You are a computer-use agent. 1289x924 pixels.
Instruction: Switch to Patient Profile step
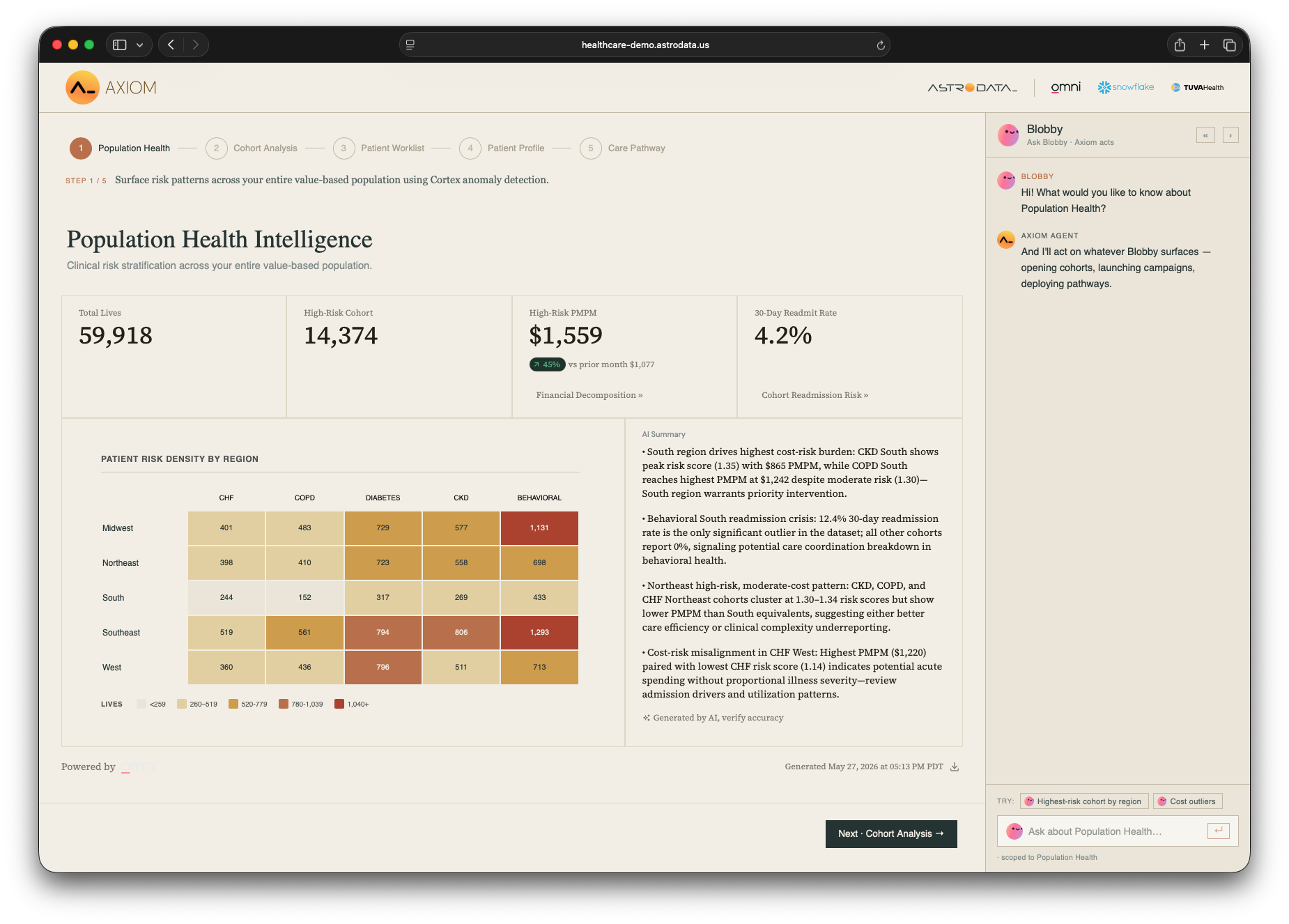coord(502,148)
